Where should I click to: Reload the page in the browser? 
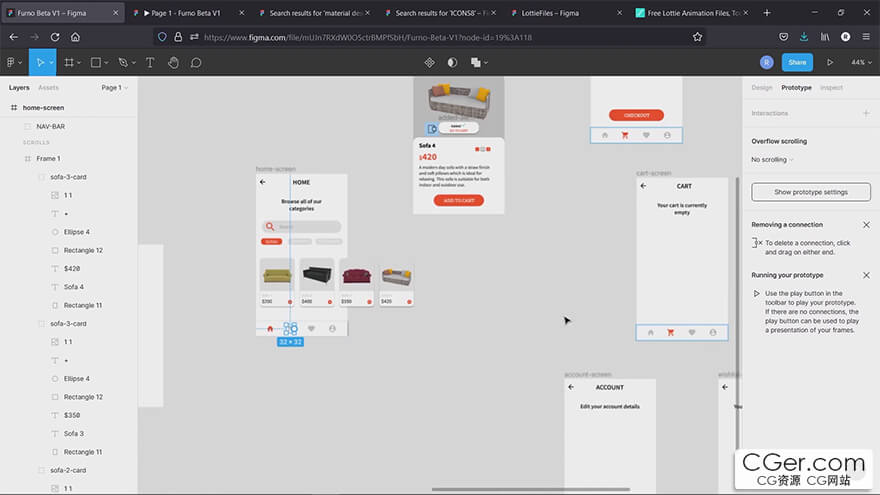pyautogui.click(x=55, y=37)
